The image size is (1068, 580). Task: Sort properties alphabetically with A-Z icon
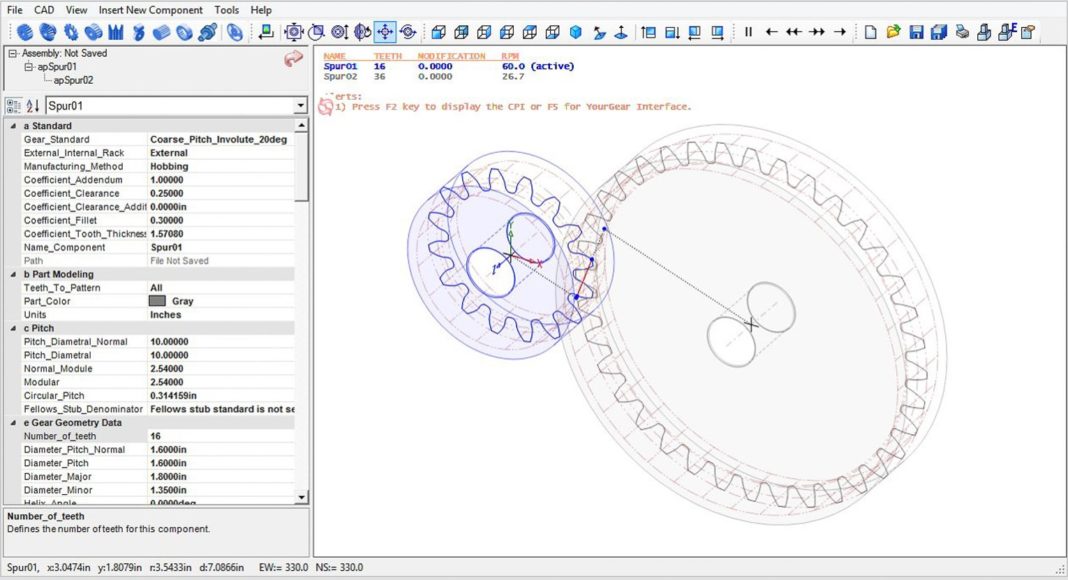point(33,106)
